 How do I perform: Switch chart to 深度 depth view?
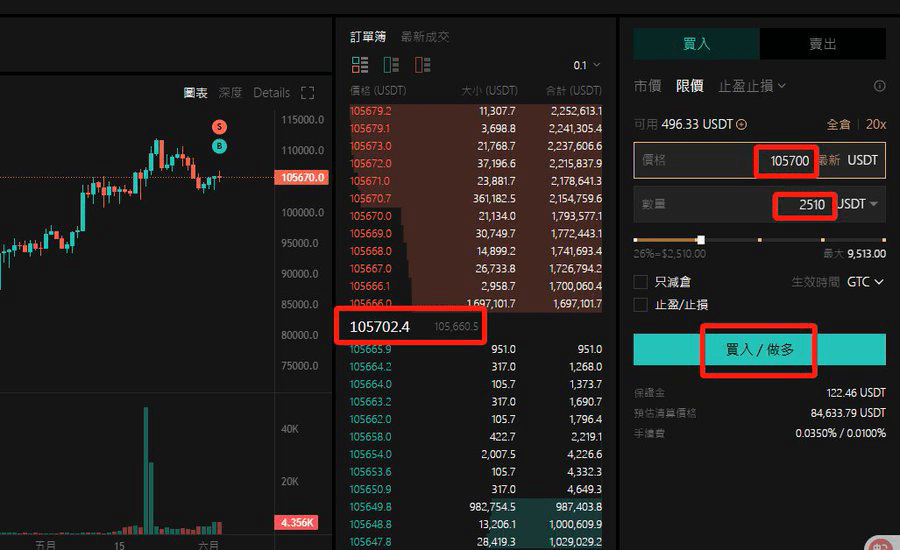tap(230, 93)
